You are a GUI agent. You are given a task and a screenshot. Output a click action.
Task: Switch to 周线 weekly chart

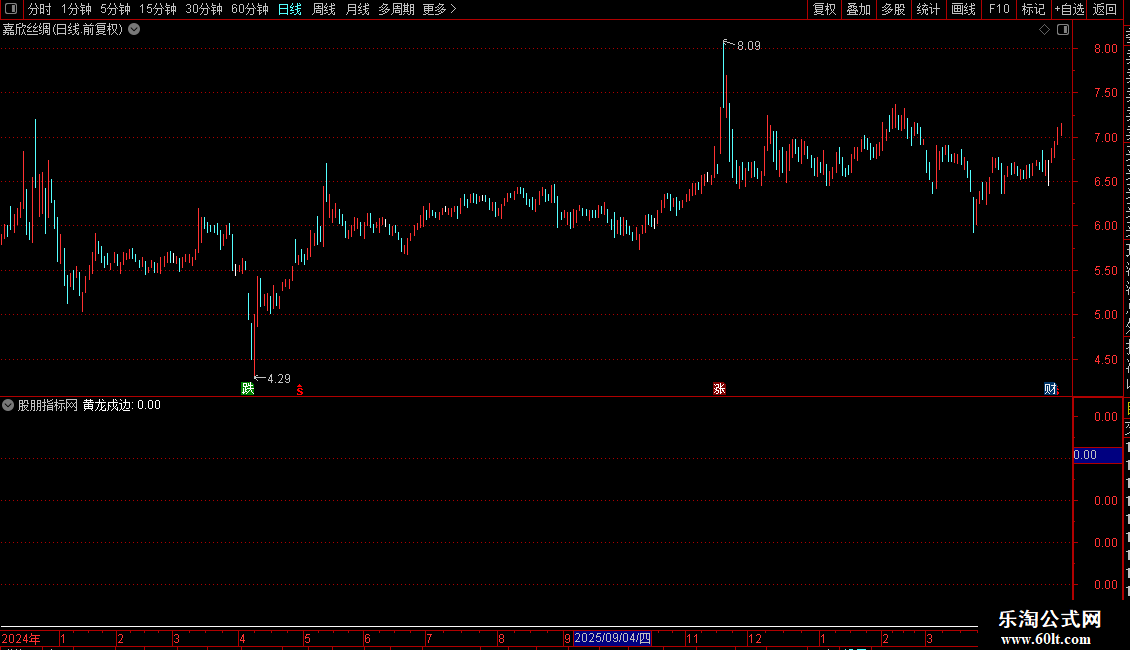(x=324, y=9)
